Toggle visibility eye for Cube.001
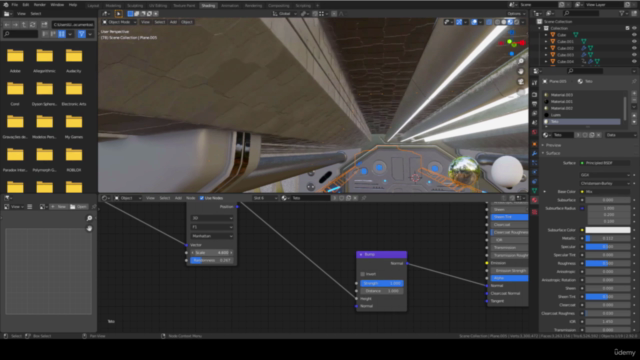640x360 pixels. click(x=634, y=41)
